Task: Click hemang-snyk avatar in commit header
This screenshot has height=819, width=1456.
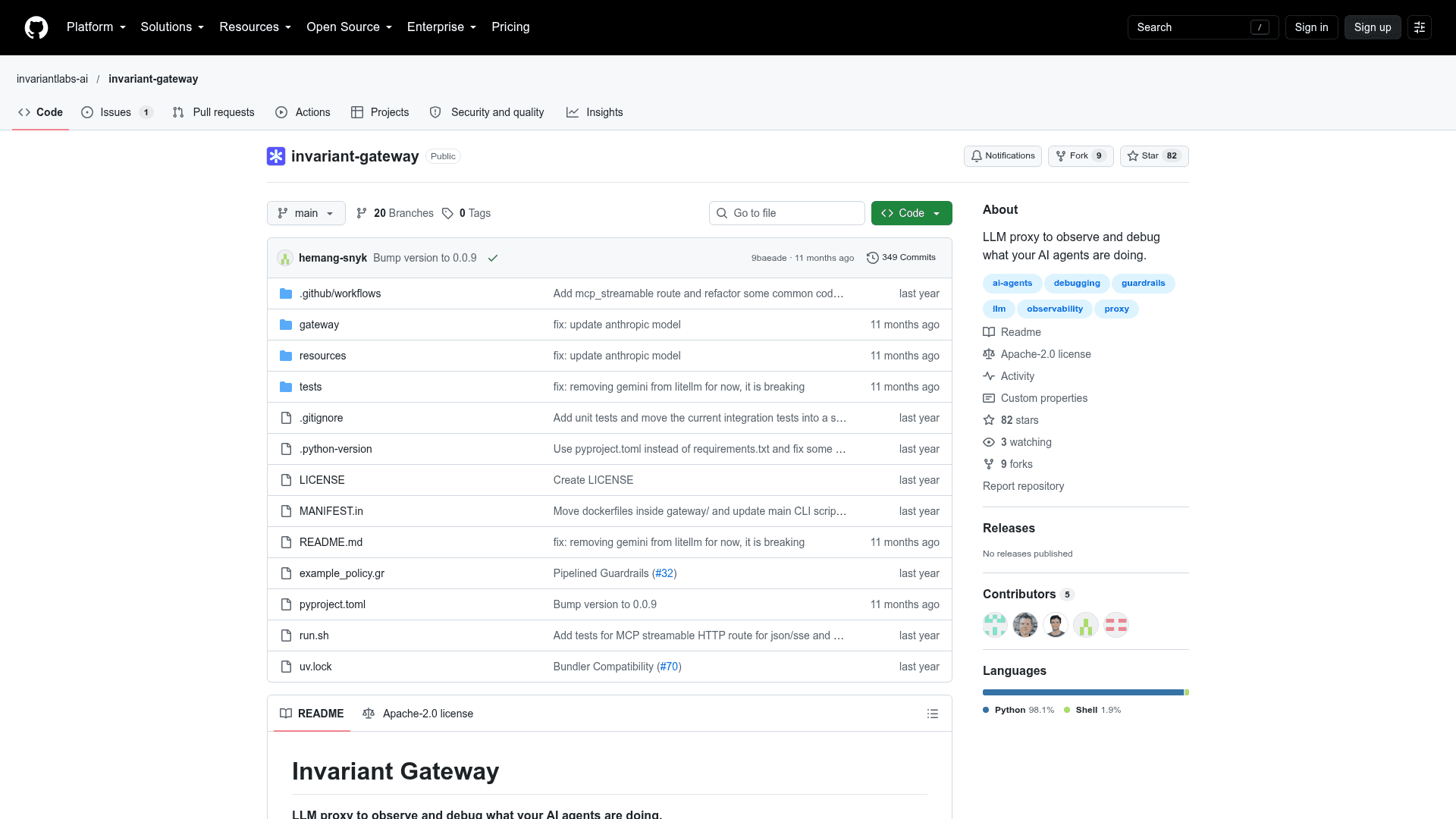Action: 285,258
